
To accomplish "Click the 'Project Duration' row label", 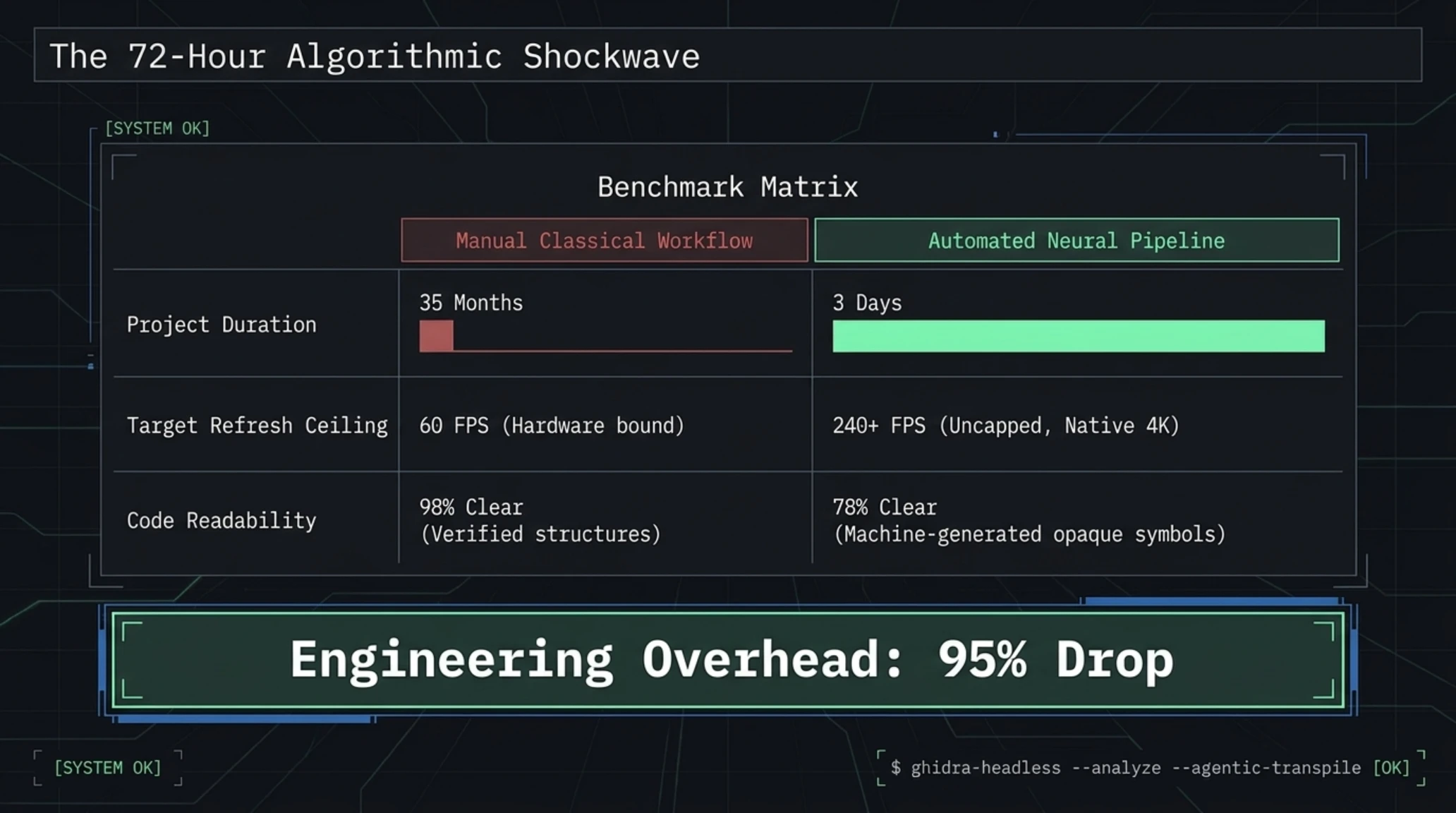I will 222,325.
